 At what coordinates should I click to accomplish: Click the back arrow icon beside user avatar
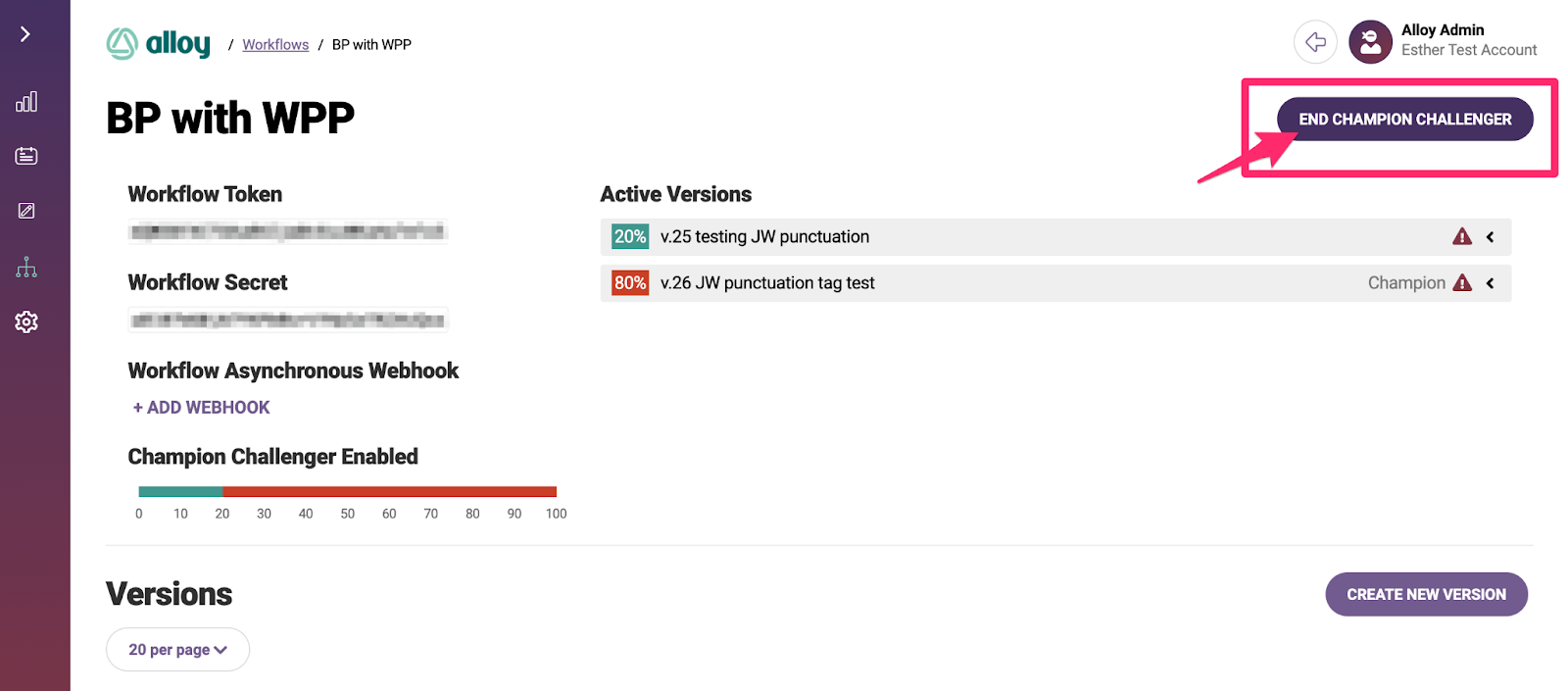click(1315, 42)
